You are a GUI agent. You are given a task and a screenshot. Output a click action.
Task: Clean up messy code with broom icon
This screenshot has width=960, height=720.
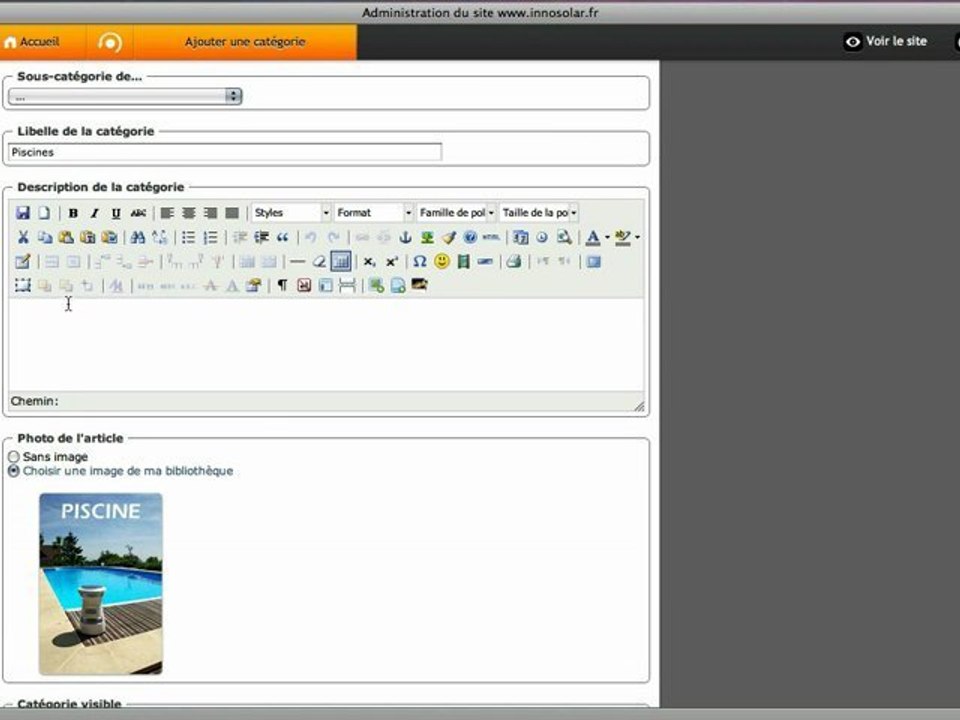click(x=449, y=237)
